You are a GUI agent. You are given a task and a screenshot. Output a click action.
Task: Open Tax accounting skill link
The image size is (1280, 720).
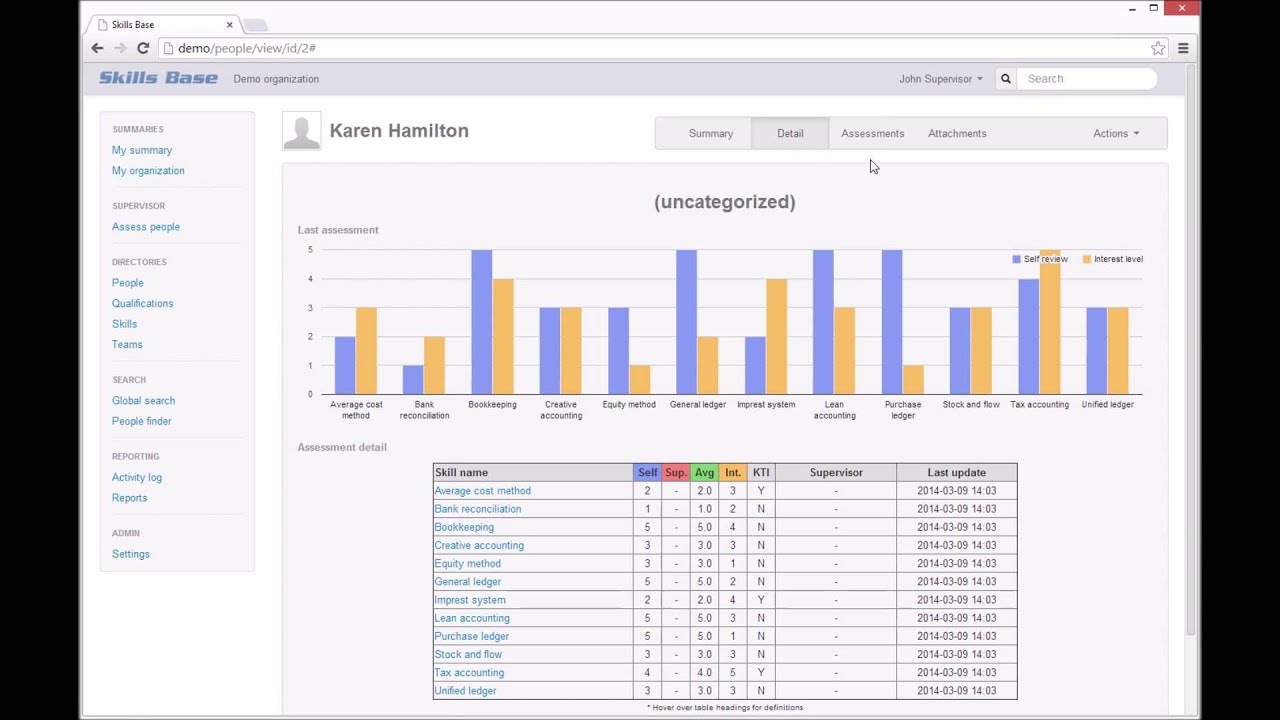[469, 673]
